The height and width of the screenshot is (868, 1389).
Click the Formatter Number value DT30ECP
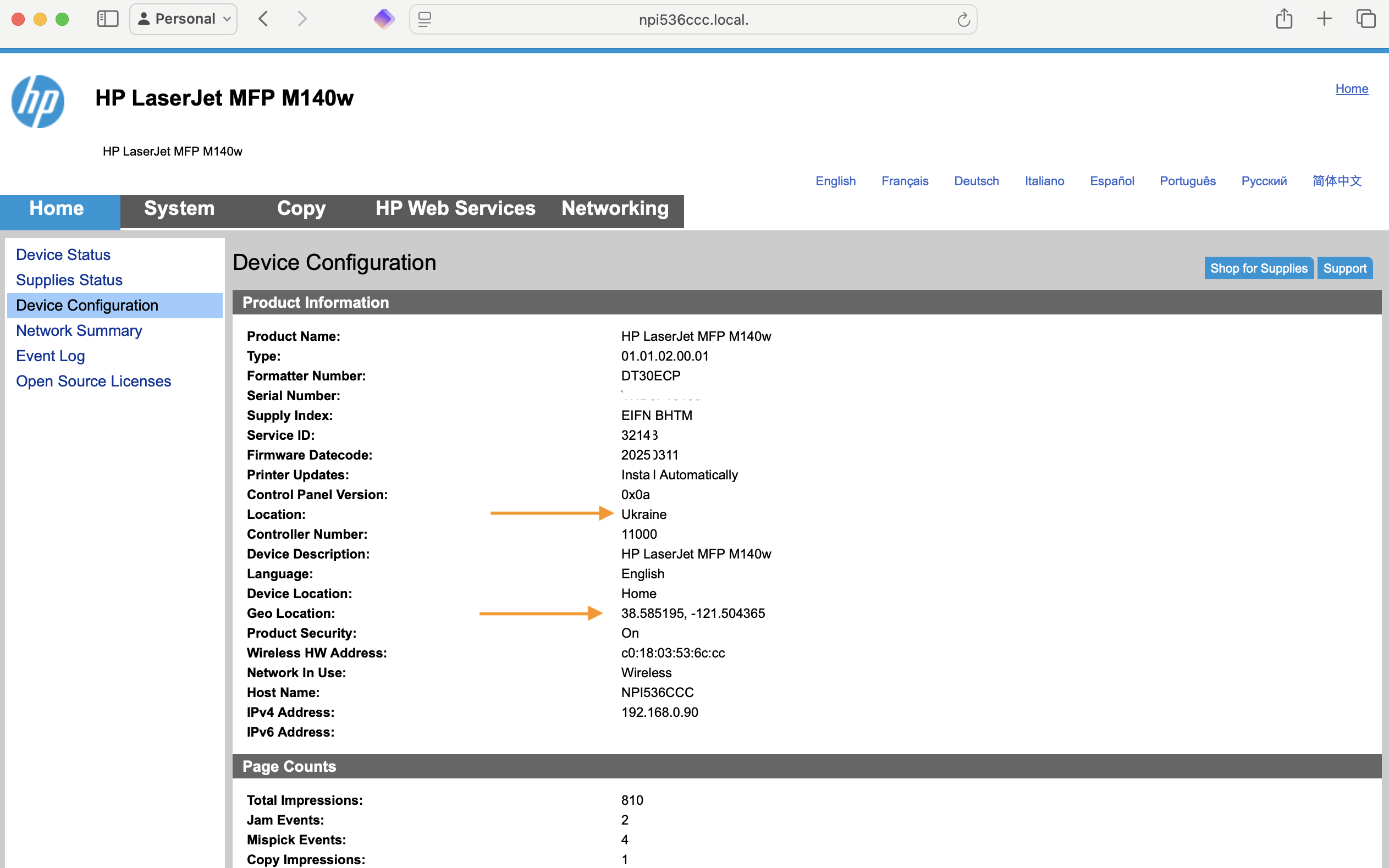[651, 376]
